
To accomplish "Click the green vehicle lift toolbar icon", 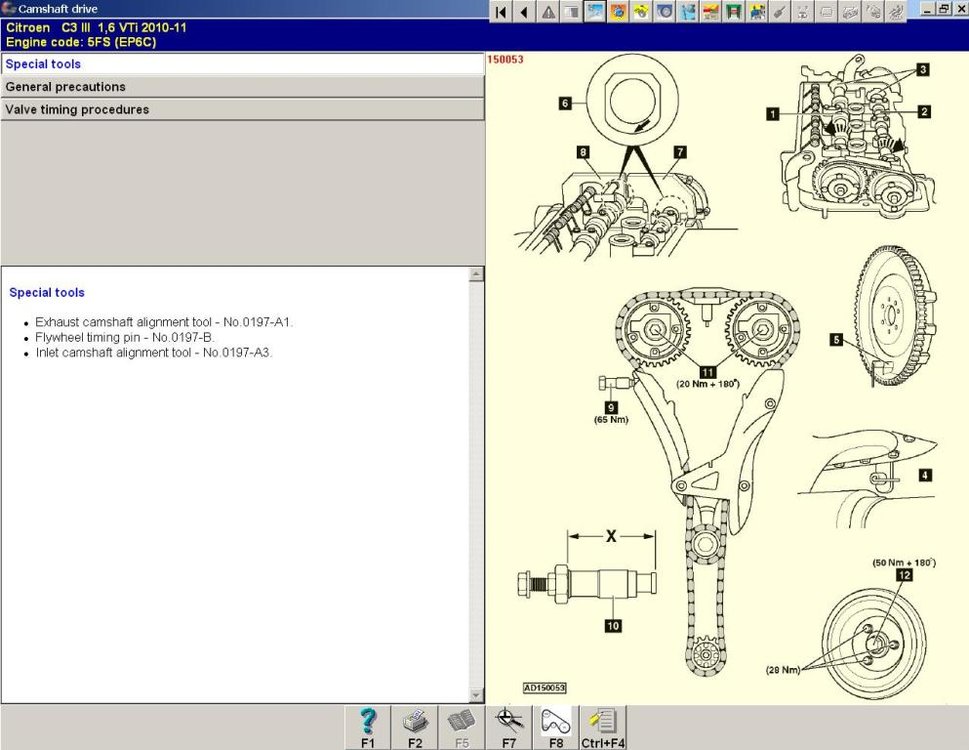I will pyautogui.click(x=734, y=11).
